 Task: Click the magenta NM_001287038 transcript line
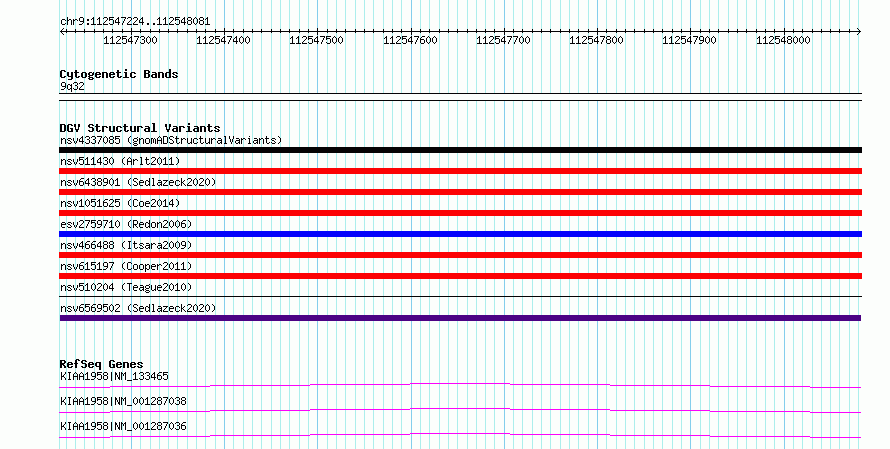click(x=460, y=410)
